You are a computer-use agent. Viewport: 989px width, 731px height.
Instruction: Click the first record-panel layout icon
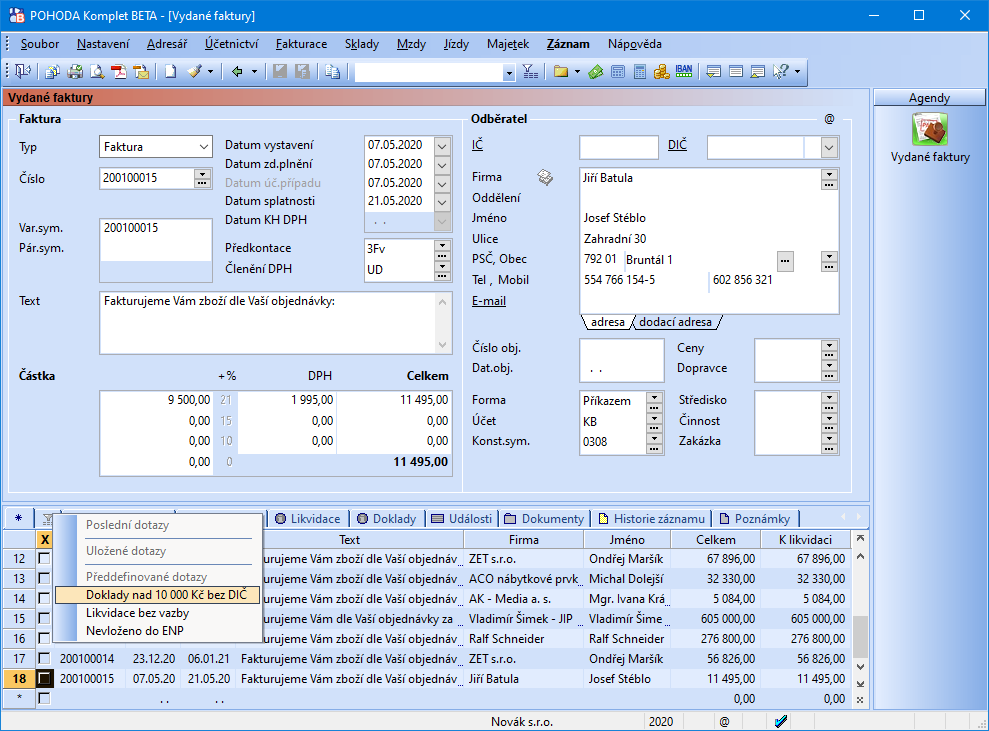pyautogui.click(x=713, y=72)
